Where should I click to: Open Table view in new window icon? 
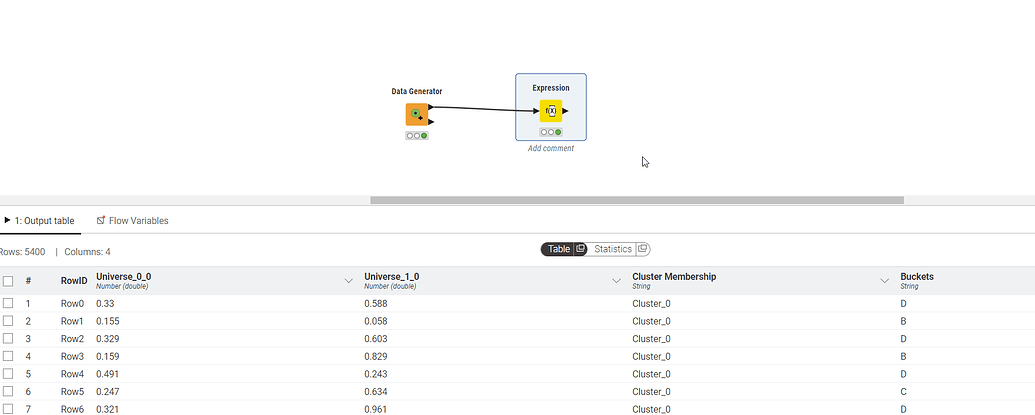[x=580, y=249]
